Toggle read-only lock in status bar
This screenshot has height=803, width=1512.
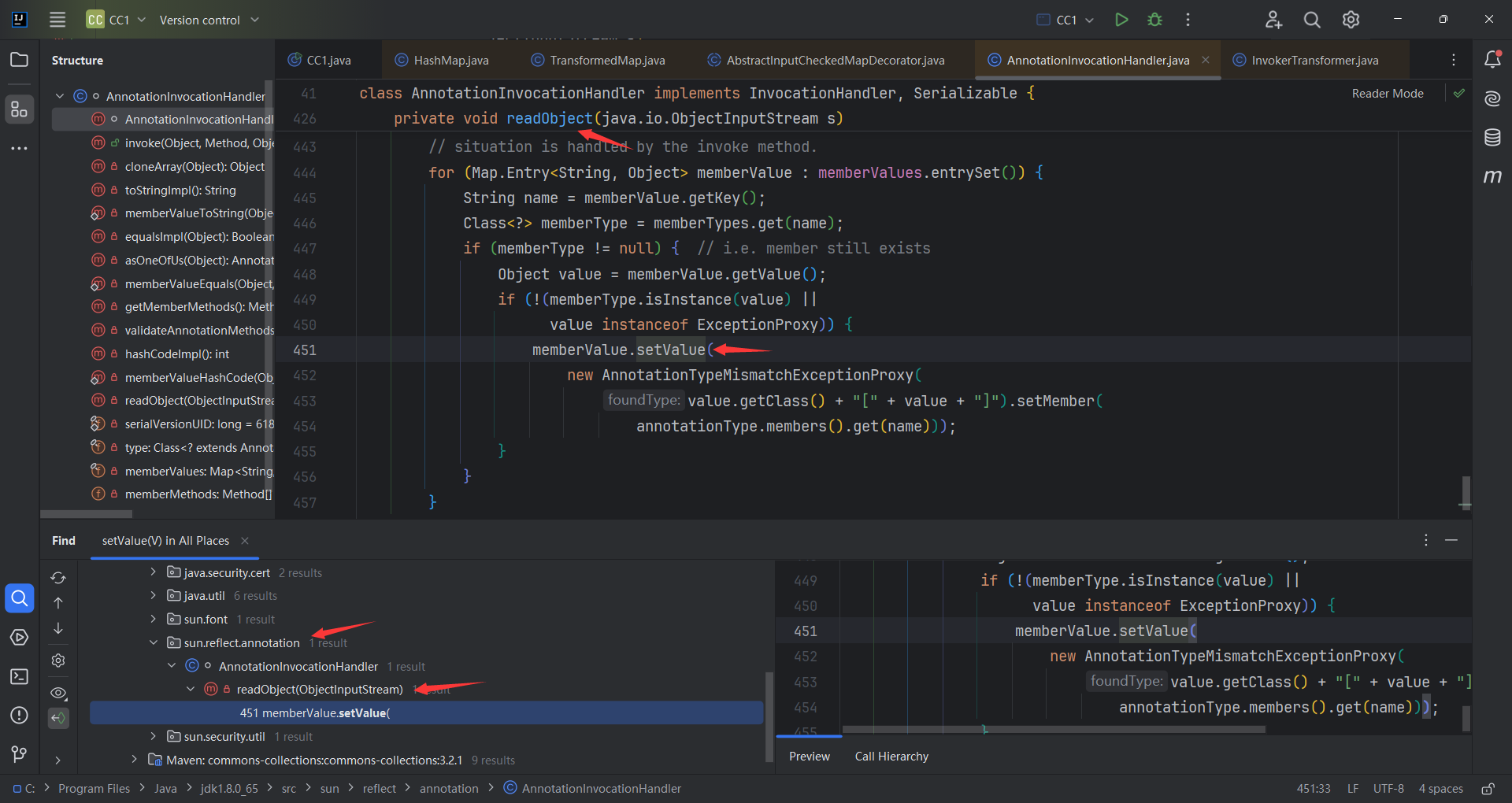(1488, 789)
